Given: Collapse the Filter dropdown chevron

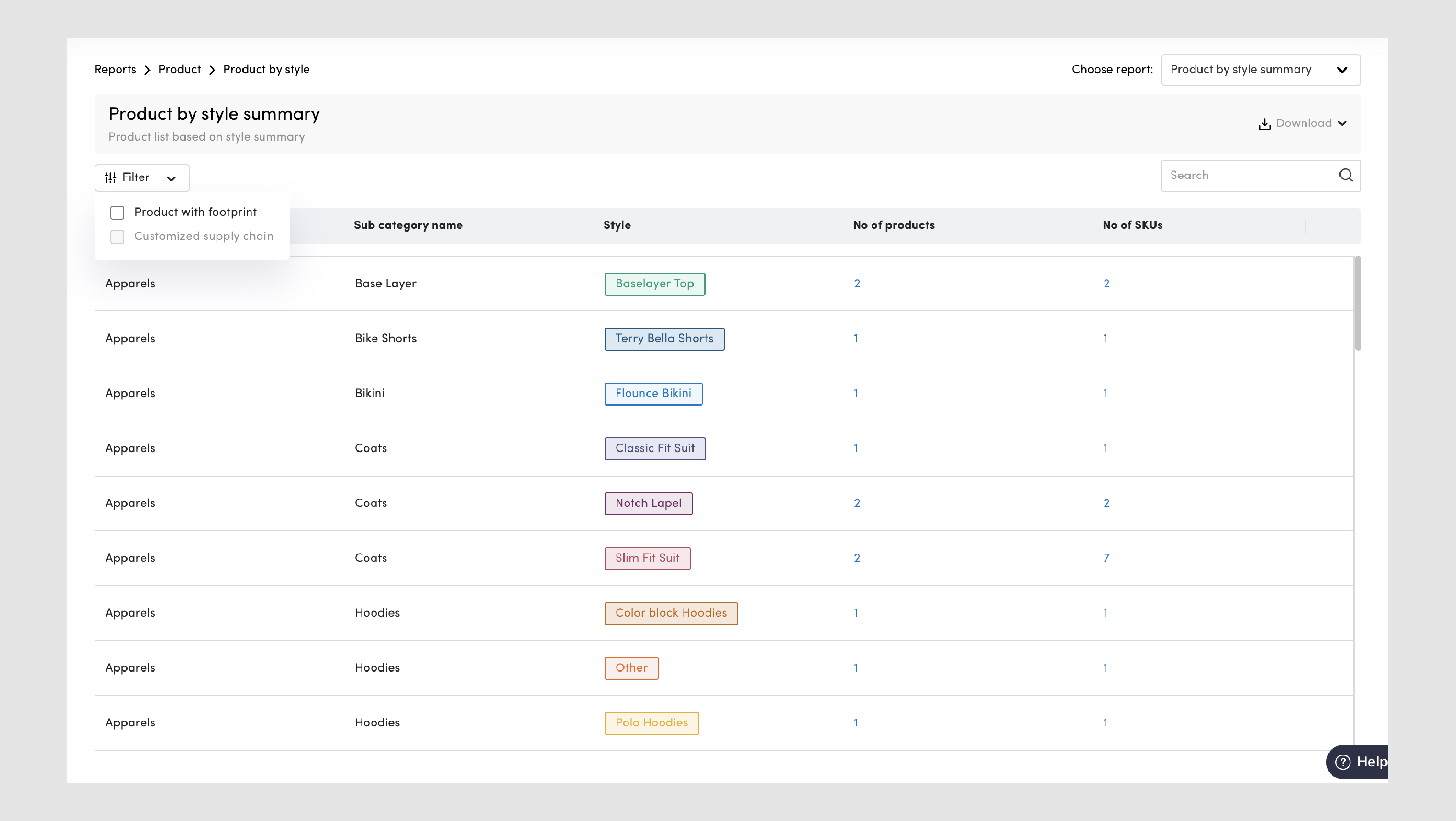Looking at the screenshot, I should click(171, 179).
